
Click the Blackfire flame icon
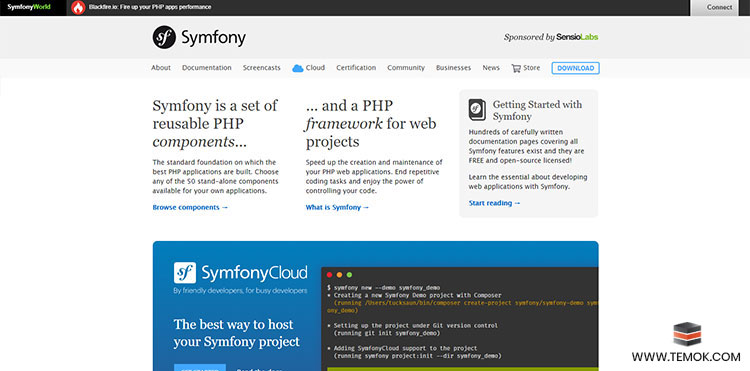coord(78,7)
